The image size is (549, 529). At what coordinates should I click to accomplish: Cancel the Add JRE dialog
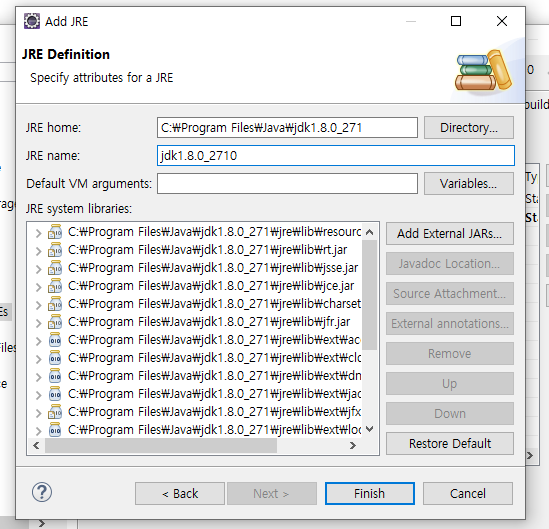pyautogui.click(x=468, y=494)
